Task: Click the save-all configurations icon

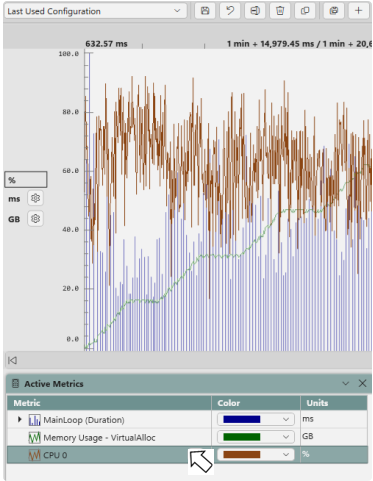Action: (334, 11)
